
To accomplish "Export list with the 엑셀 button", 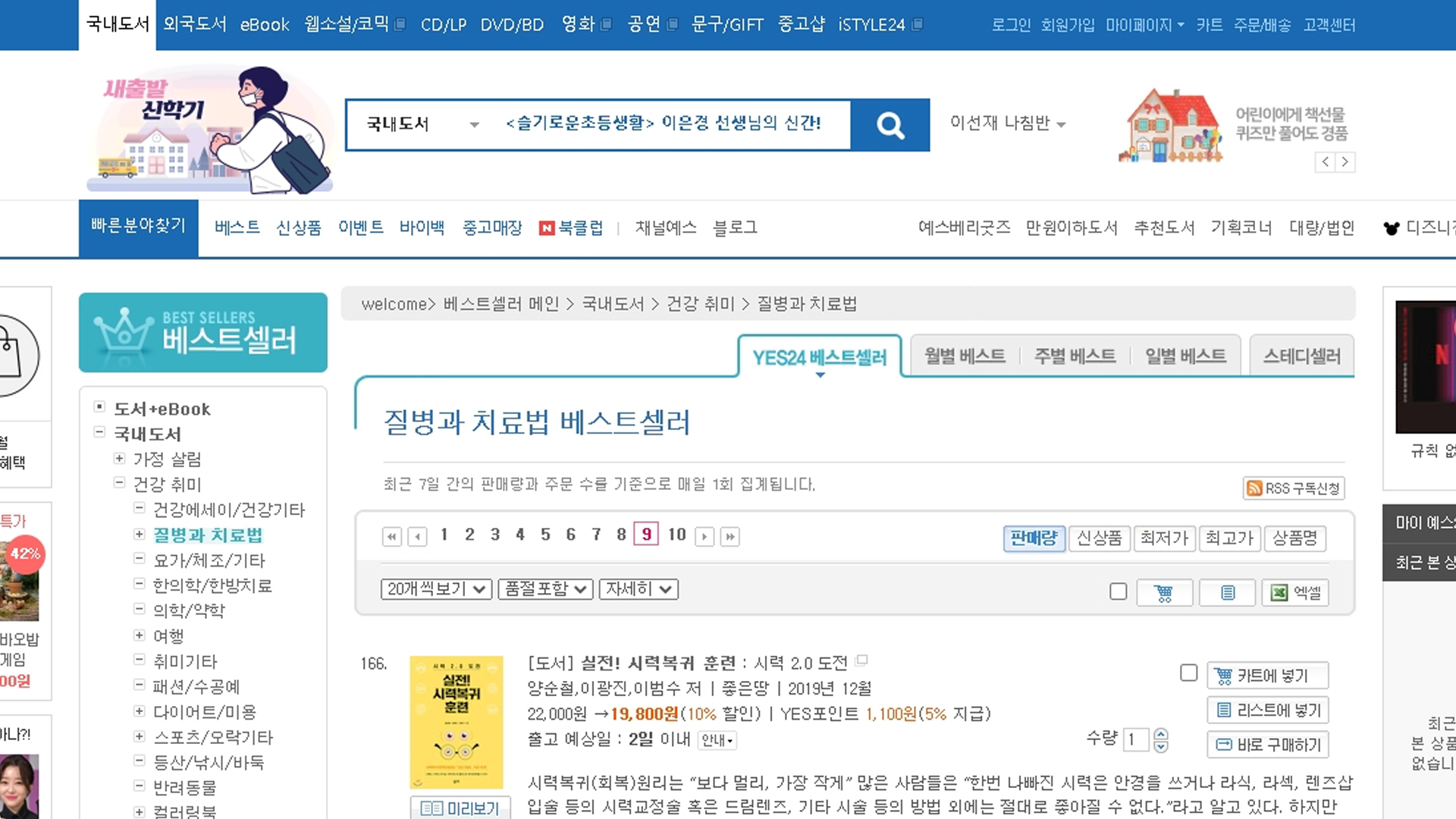I will (1296, 592).
